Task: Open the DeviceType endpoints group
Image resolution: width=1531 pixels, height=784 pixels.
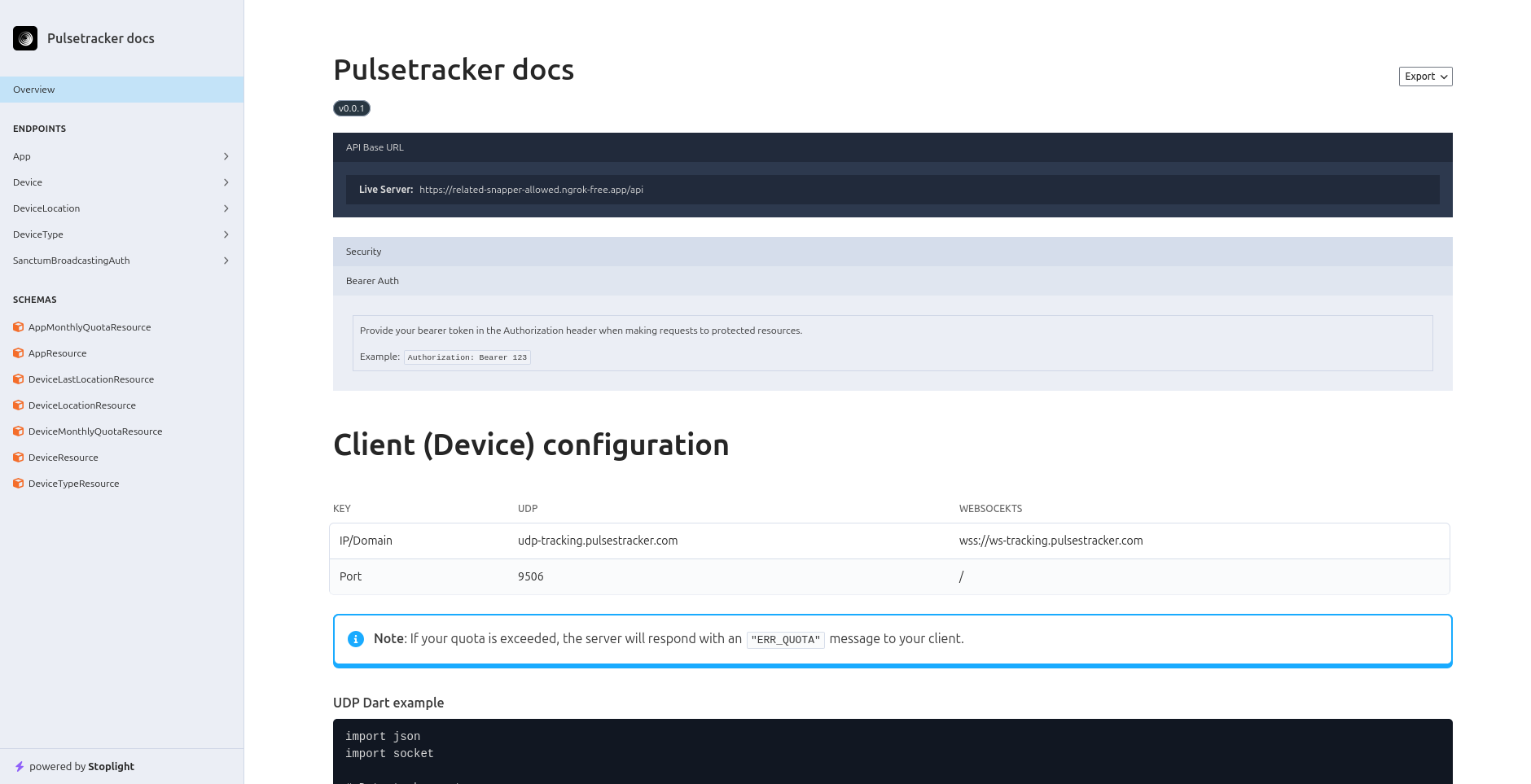Action: (x=121, y=234)
